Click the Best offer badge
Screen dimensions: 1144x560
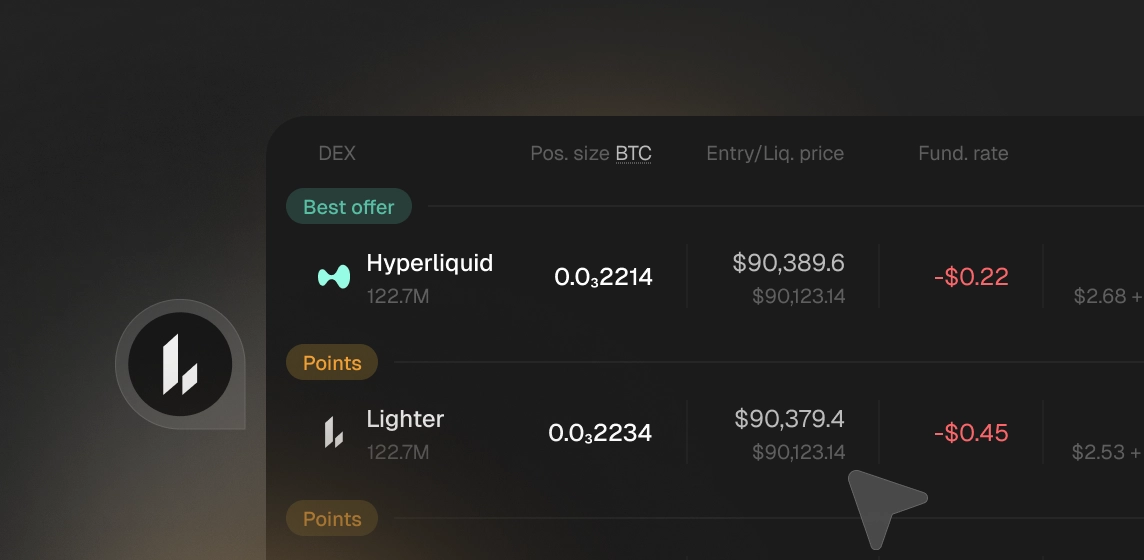pos(349,207)
